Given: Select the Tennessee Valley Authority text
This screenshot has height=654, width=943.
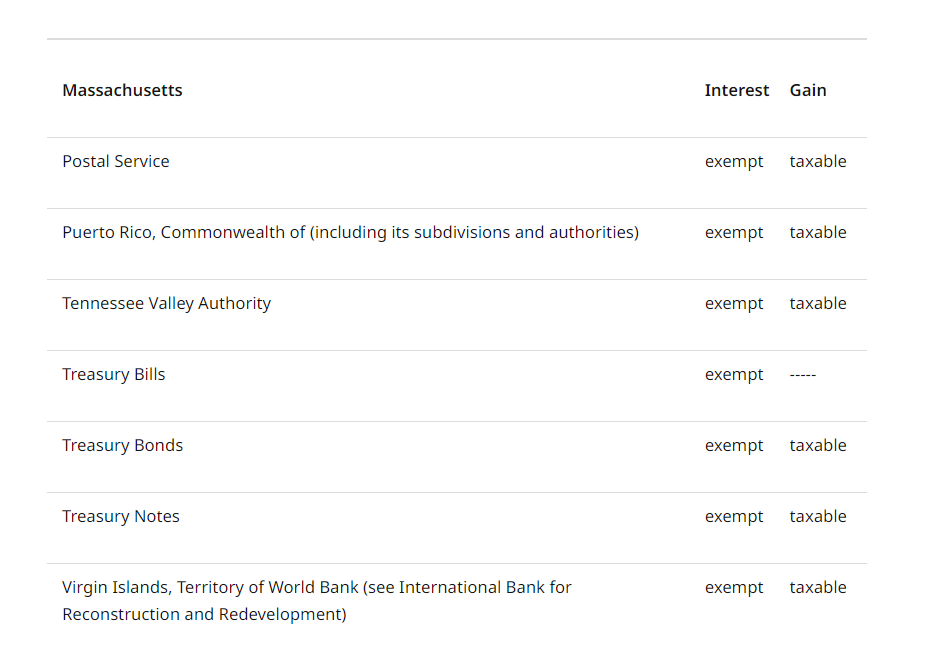Looking at the screenshot, I should pos(166,303).
